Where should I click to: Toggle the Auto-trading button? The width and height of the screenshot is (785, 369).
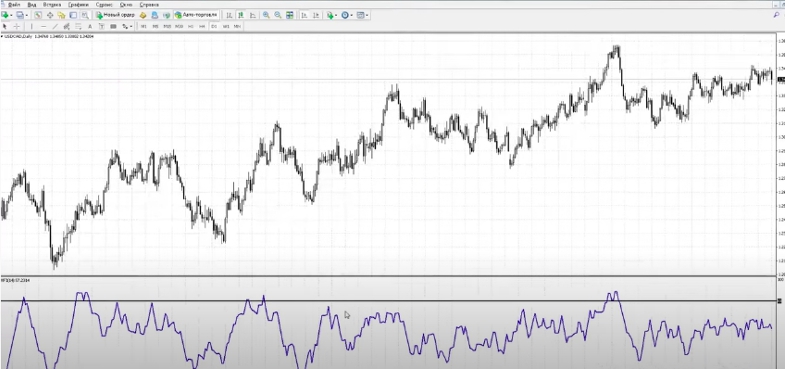click(196, 16)
